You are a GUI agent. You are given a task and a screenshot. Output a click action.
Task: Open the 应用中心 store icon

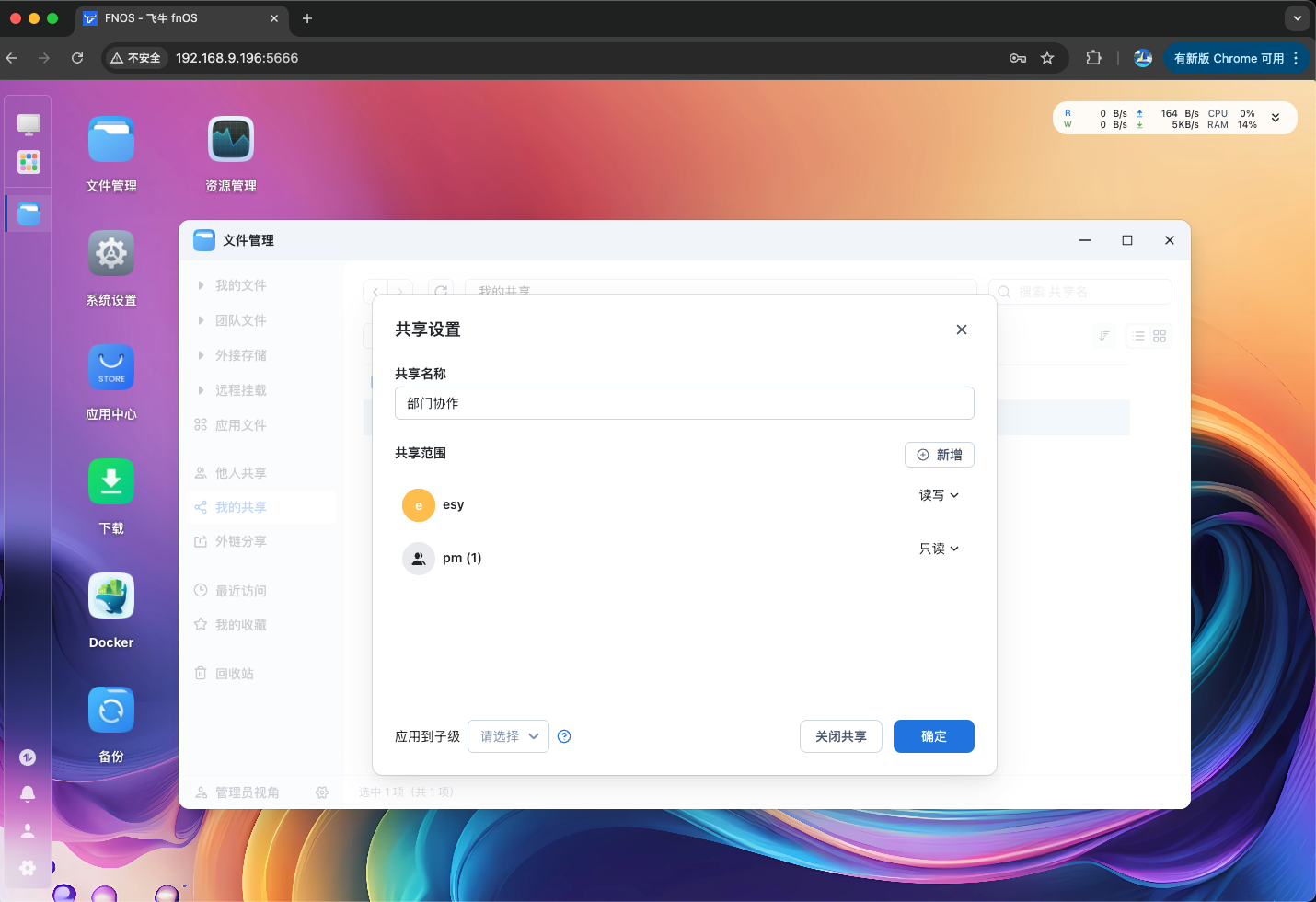(111, 368)
